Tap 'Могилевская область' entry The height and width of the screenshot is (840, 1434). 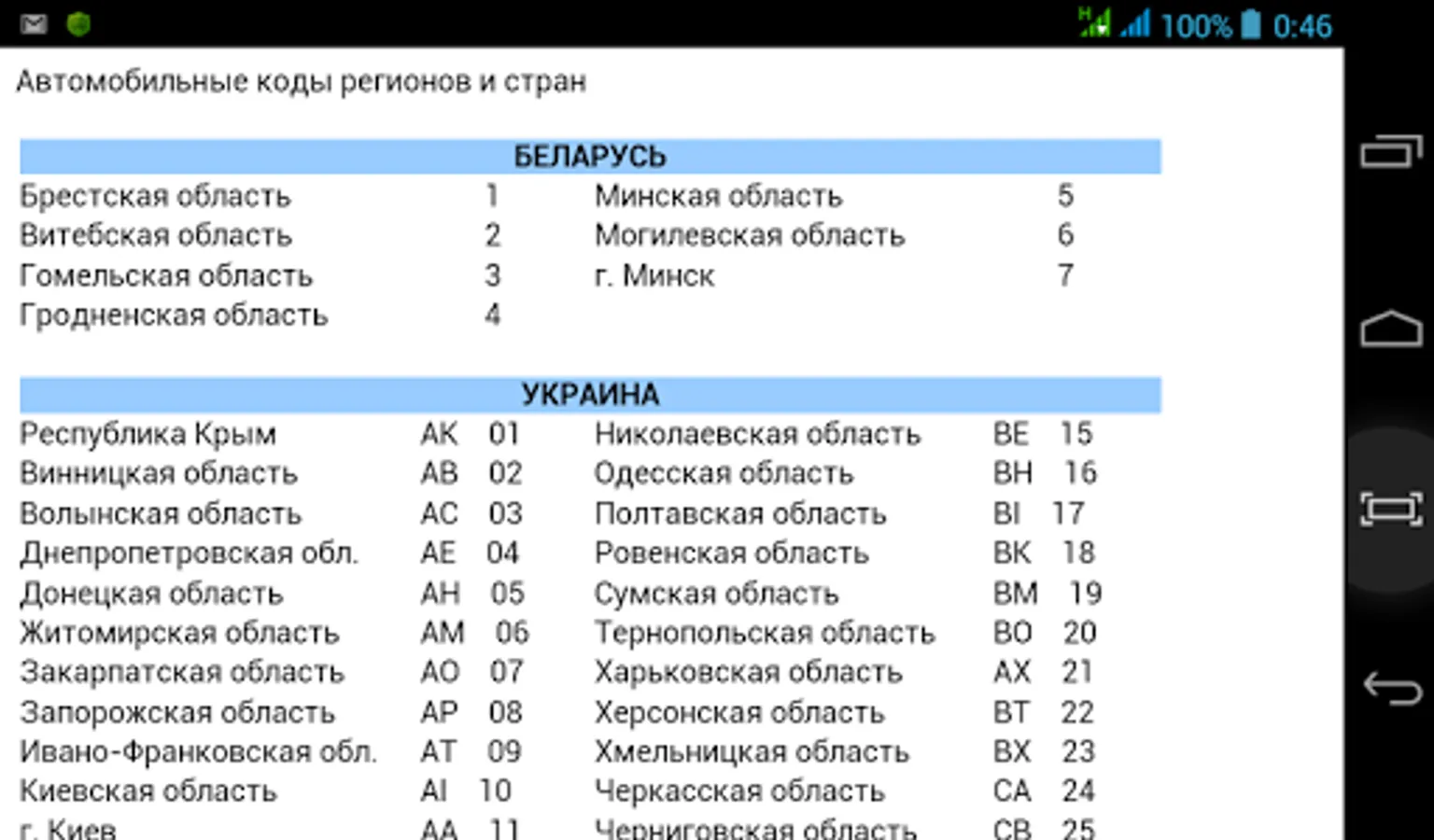[x=750, y=235]
